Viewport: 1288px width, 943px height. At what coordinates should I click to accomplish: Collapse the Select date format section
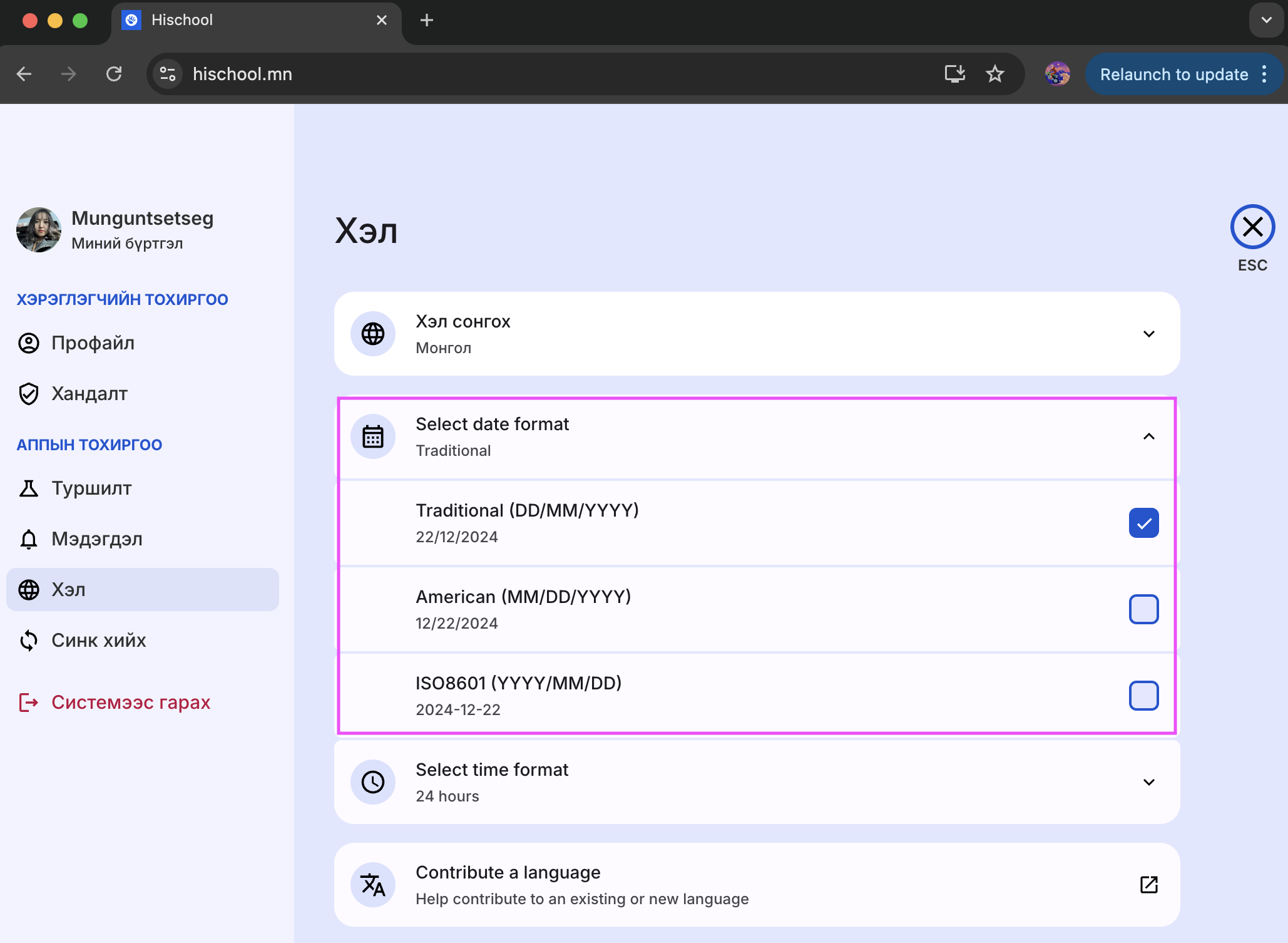(1148, 436)
